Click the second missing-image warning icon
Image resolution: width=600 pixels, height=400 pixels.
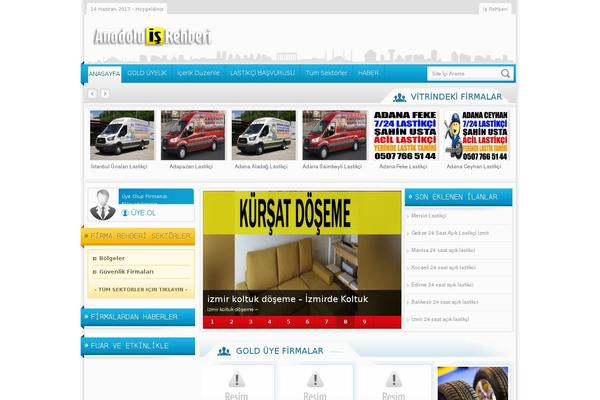tap(315, 380)
